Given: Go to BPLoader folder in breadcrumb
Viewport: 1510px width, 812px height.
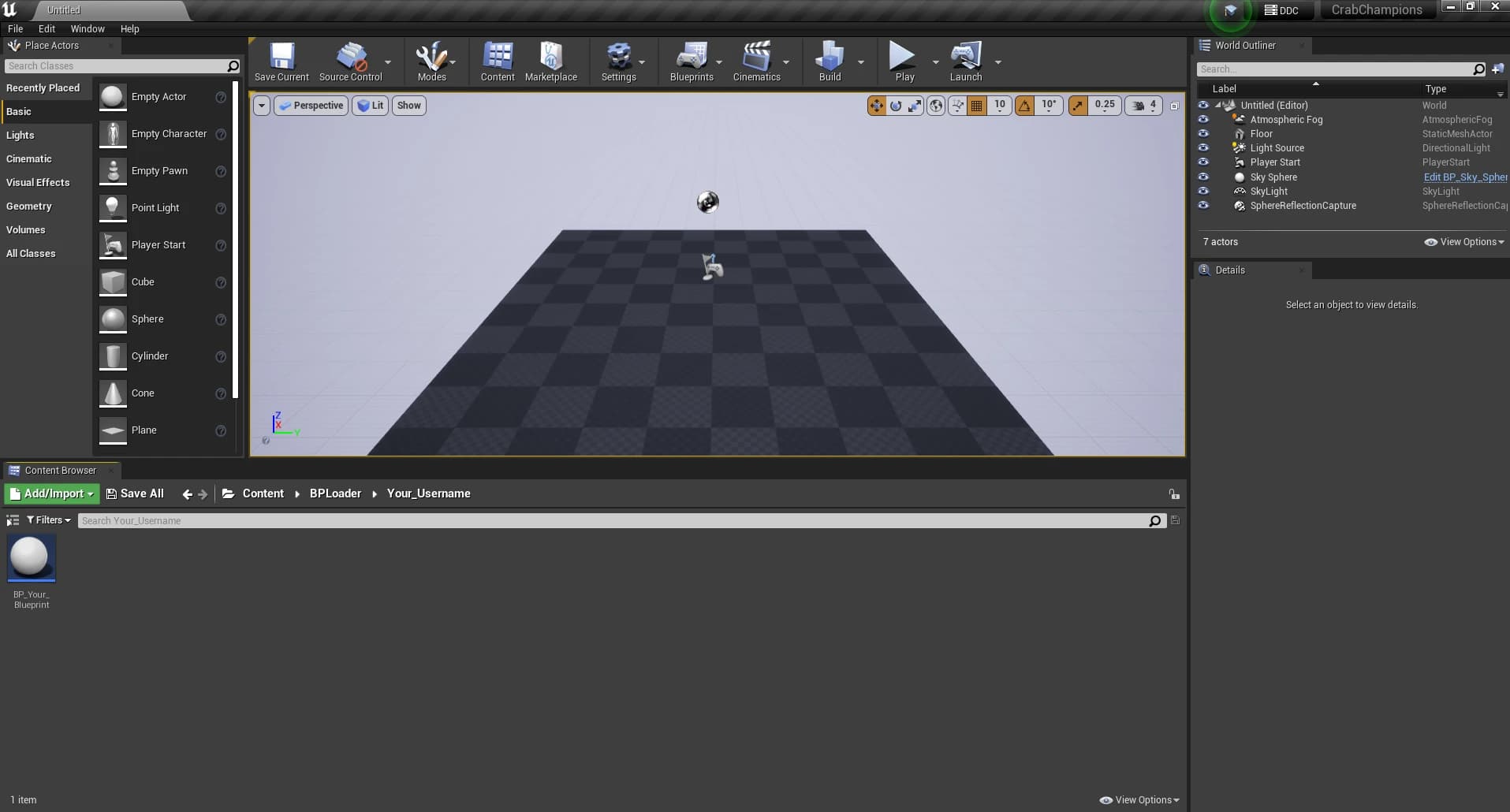Looking at the screenshot, I should (335, 494).
